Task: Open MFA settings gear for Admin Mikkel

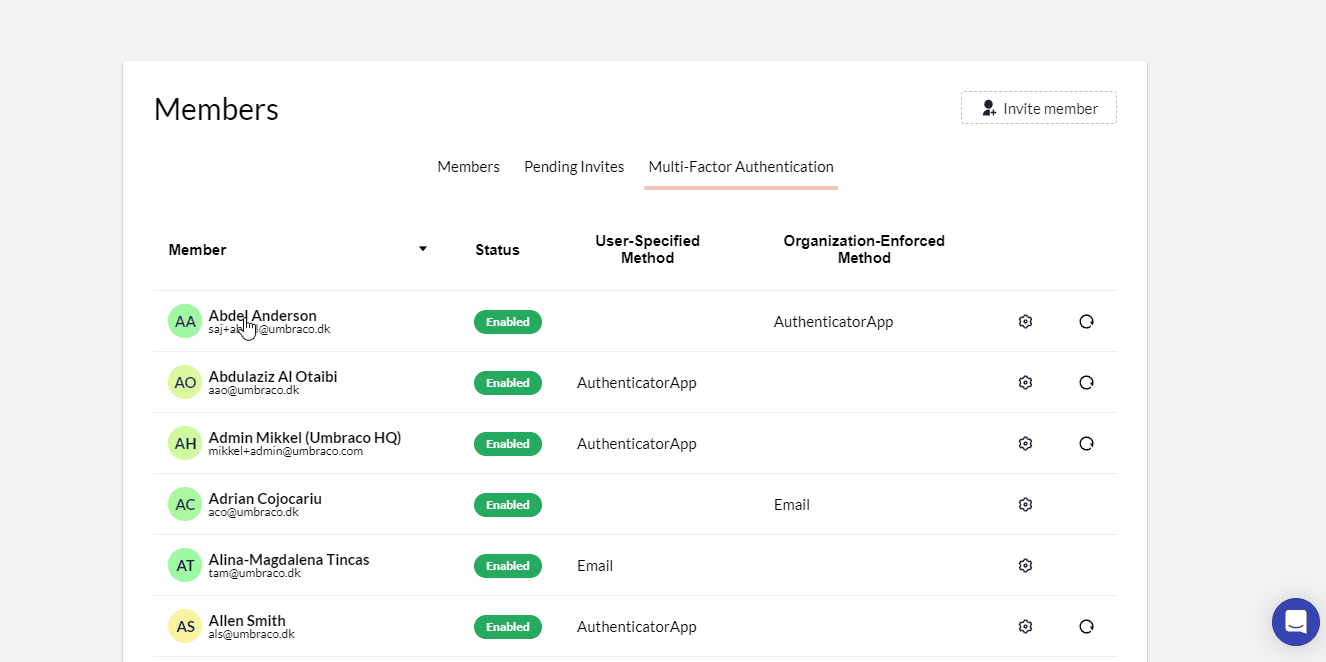Action: tap(1025, 443)
